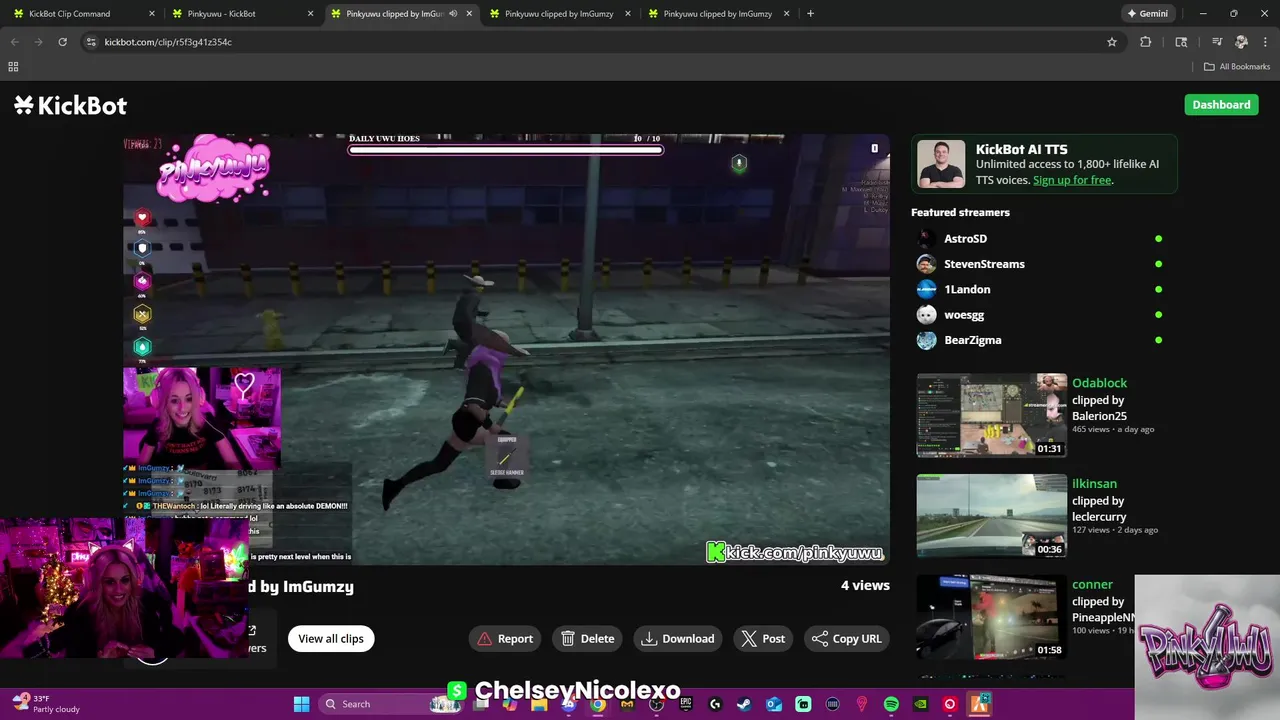Follow the Sign up for free link
The height and width of the screenshot is (720, 1280).
coord(1072,180)
